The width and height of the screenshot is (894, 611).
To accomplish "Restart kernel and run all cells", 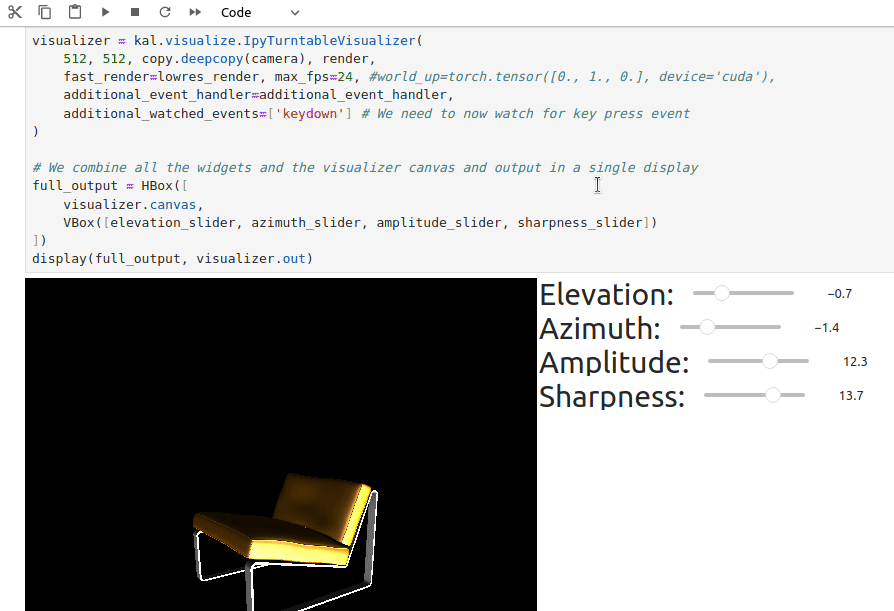I will [x=195, y=12].
